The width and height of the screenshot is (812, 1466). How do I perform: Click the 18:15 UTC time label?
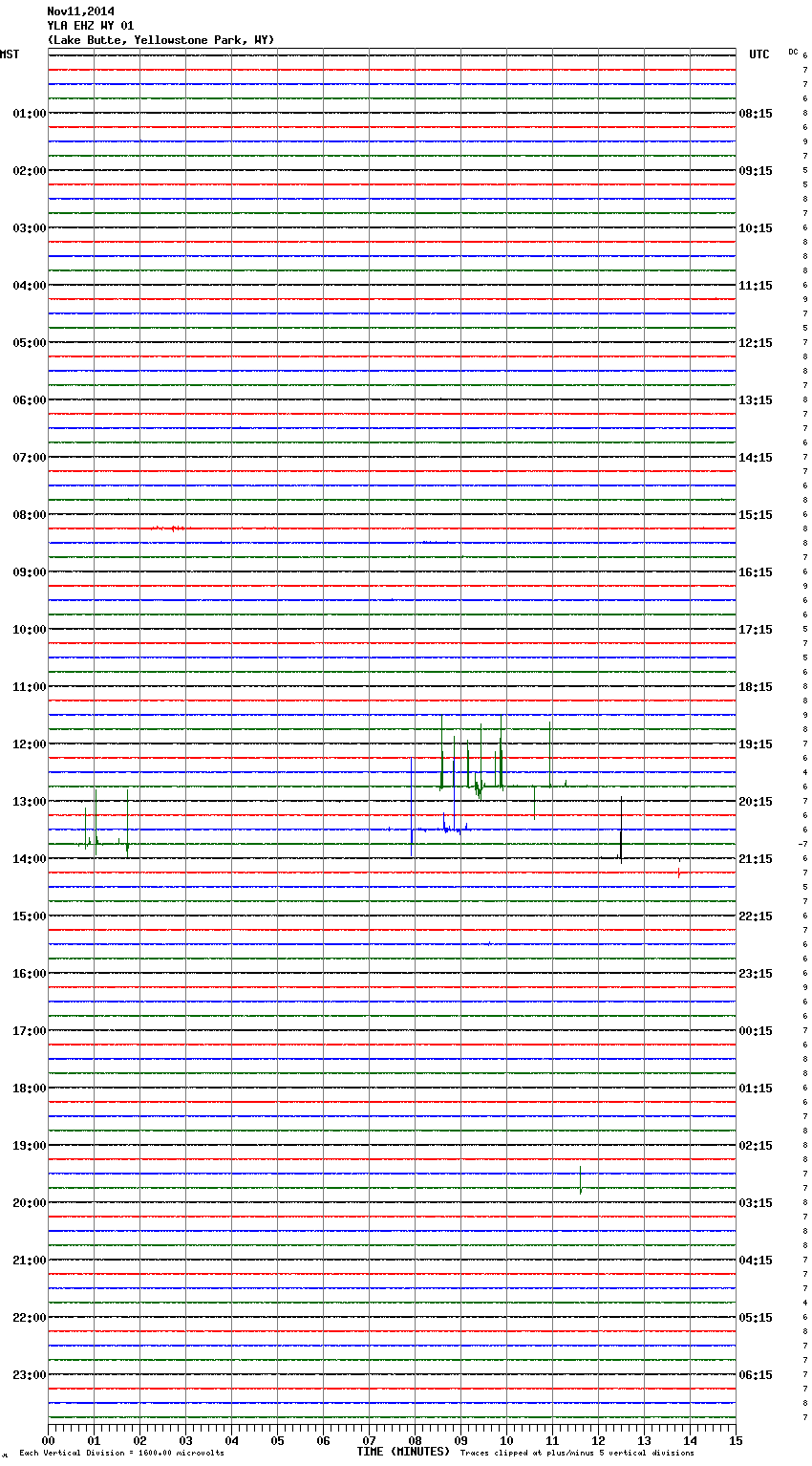click(x=756, y=687)
